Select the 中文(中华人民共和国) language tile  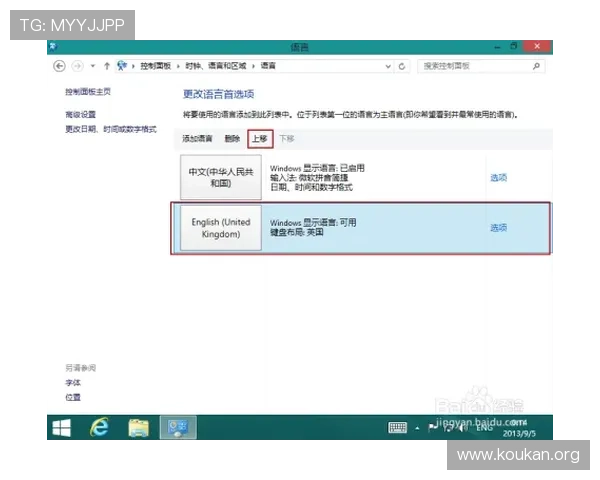pos(221,177)
